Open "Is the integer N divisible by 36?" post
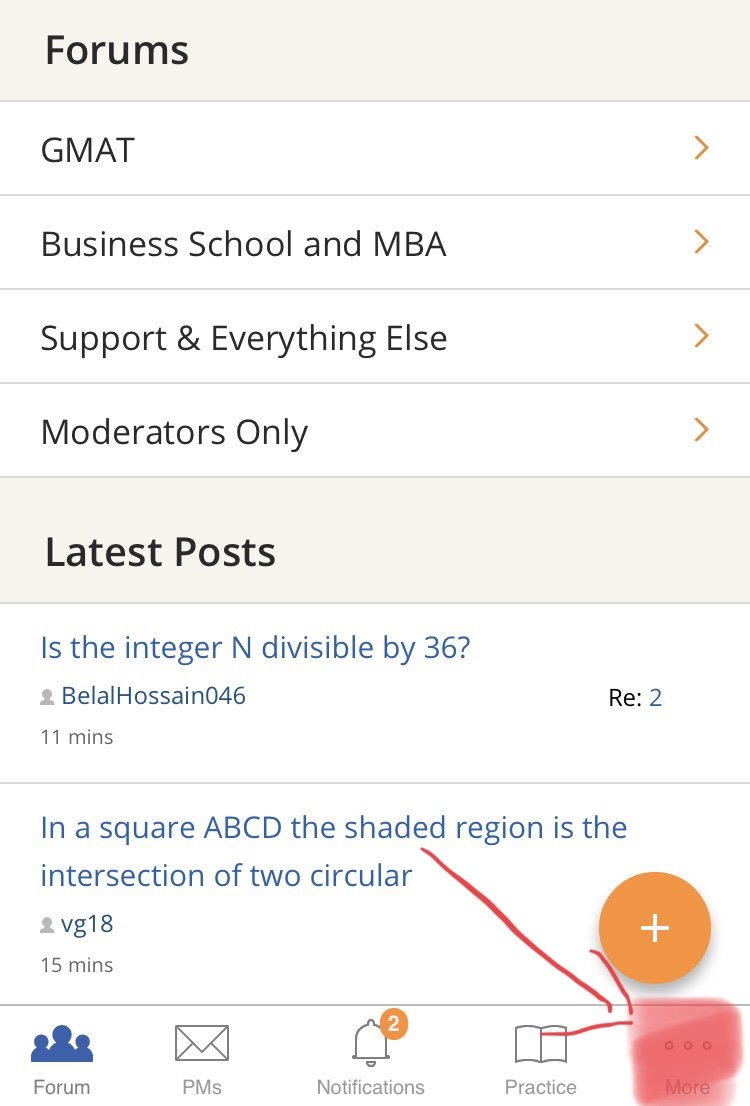This screenshot has width=750, height=1106. (255, 648)
